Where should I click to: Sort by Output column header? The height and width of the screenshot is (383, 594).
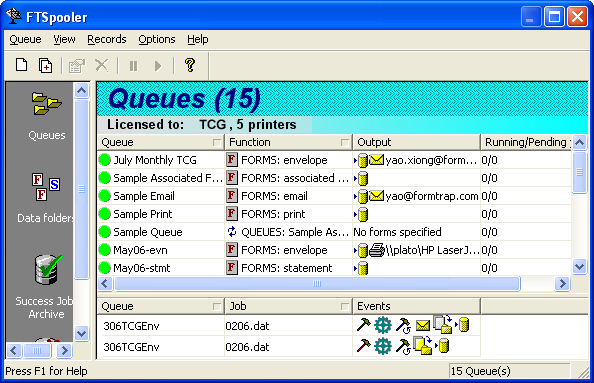417,142
